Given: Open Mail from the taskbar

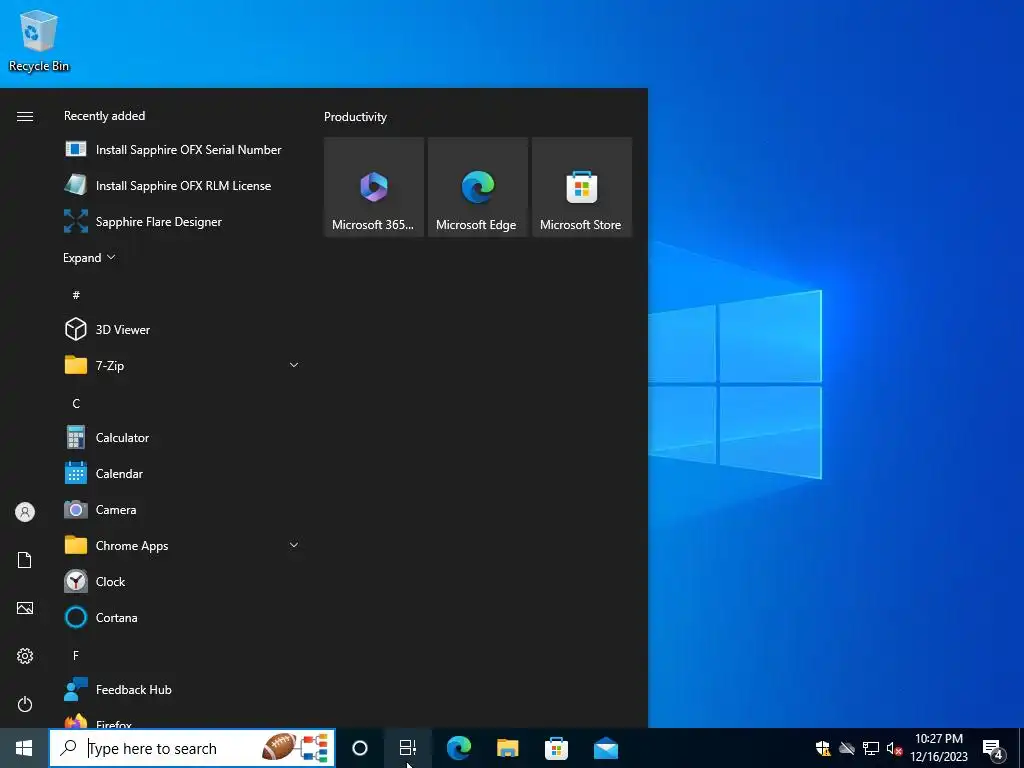Looking at the screenshot, I should [x=606, y=748].
